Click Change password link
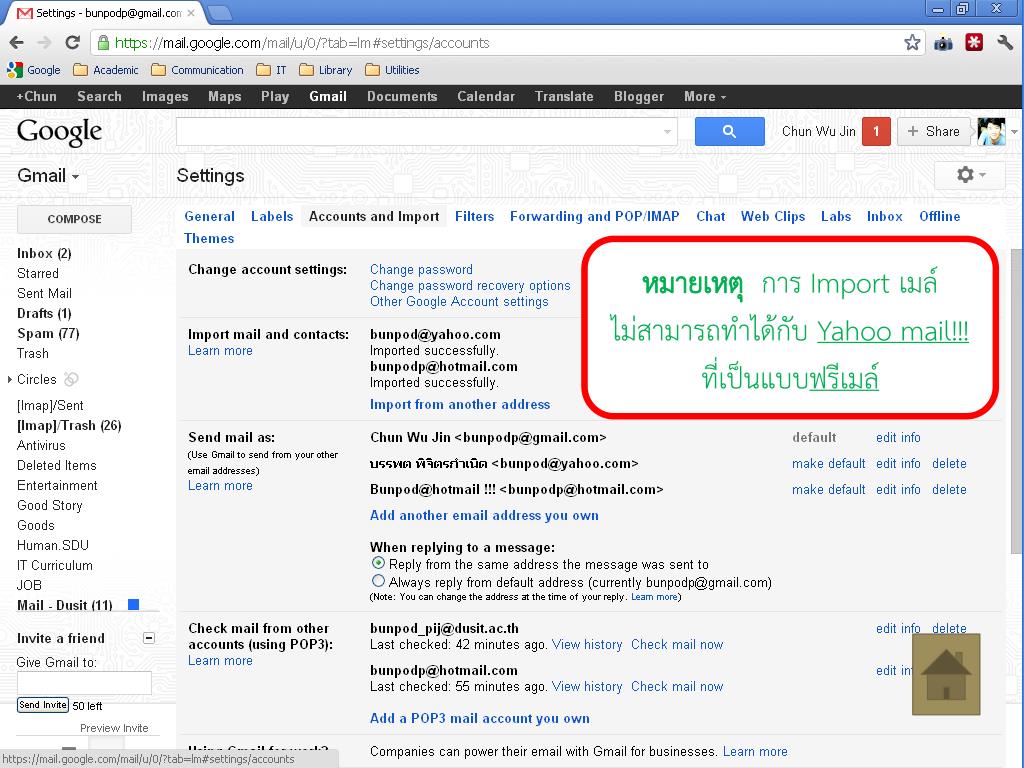The height and width of the screenshot is (768, 1024). pos(421,270)
